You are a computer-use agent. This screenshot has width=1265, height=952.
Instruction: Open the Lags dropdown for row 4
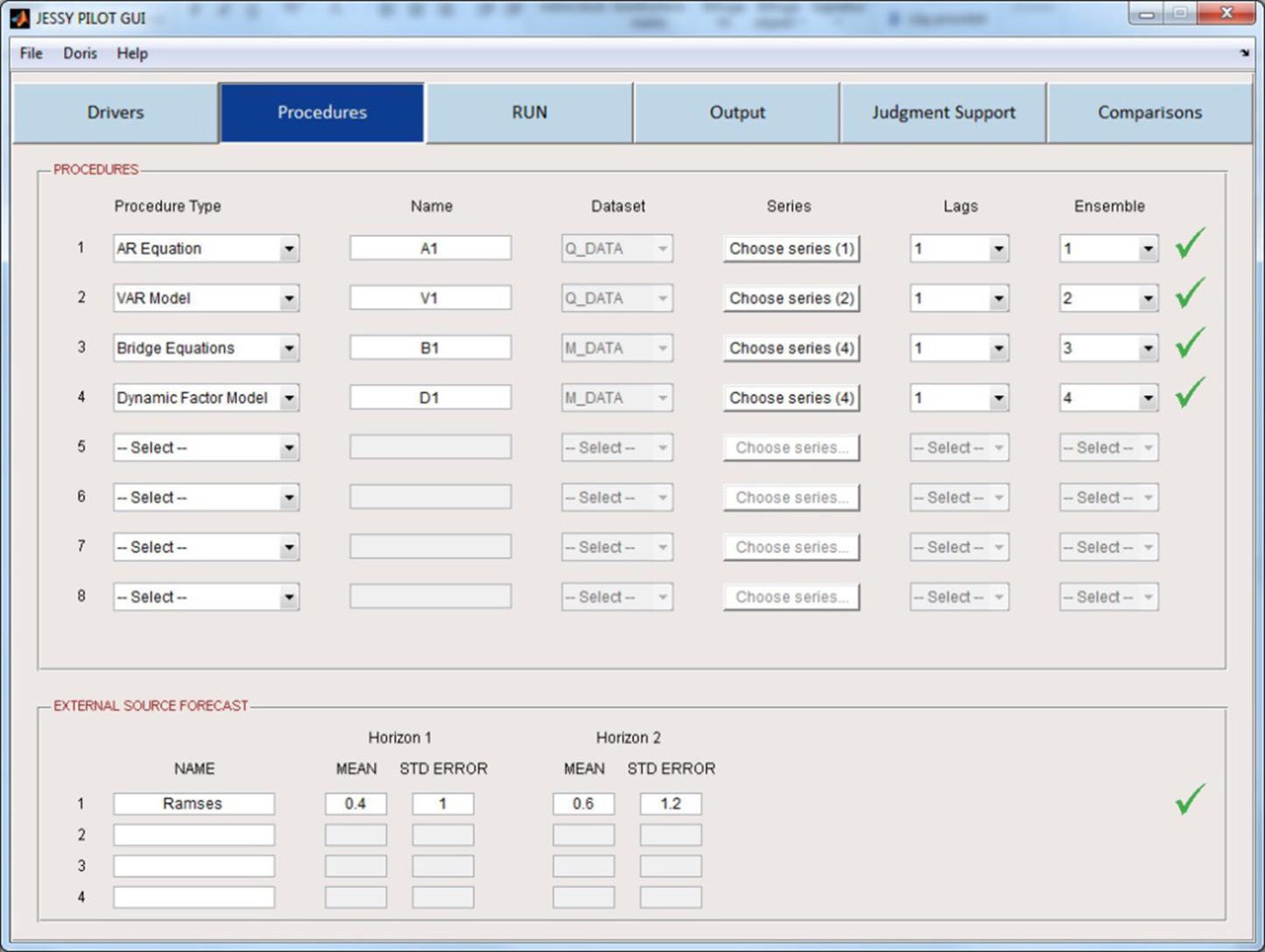tap(959, 398)
